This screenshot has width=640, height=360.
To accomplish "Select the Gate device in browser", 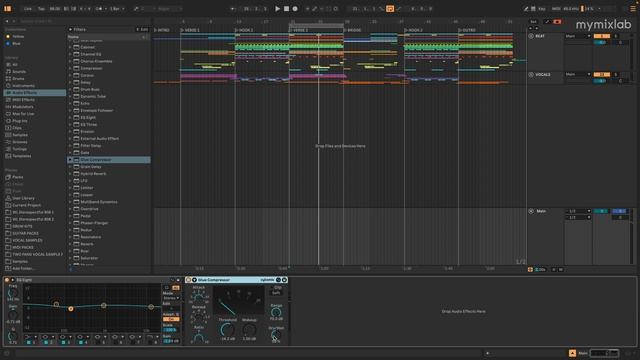I will click(x=85, y=153).
